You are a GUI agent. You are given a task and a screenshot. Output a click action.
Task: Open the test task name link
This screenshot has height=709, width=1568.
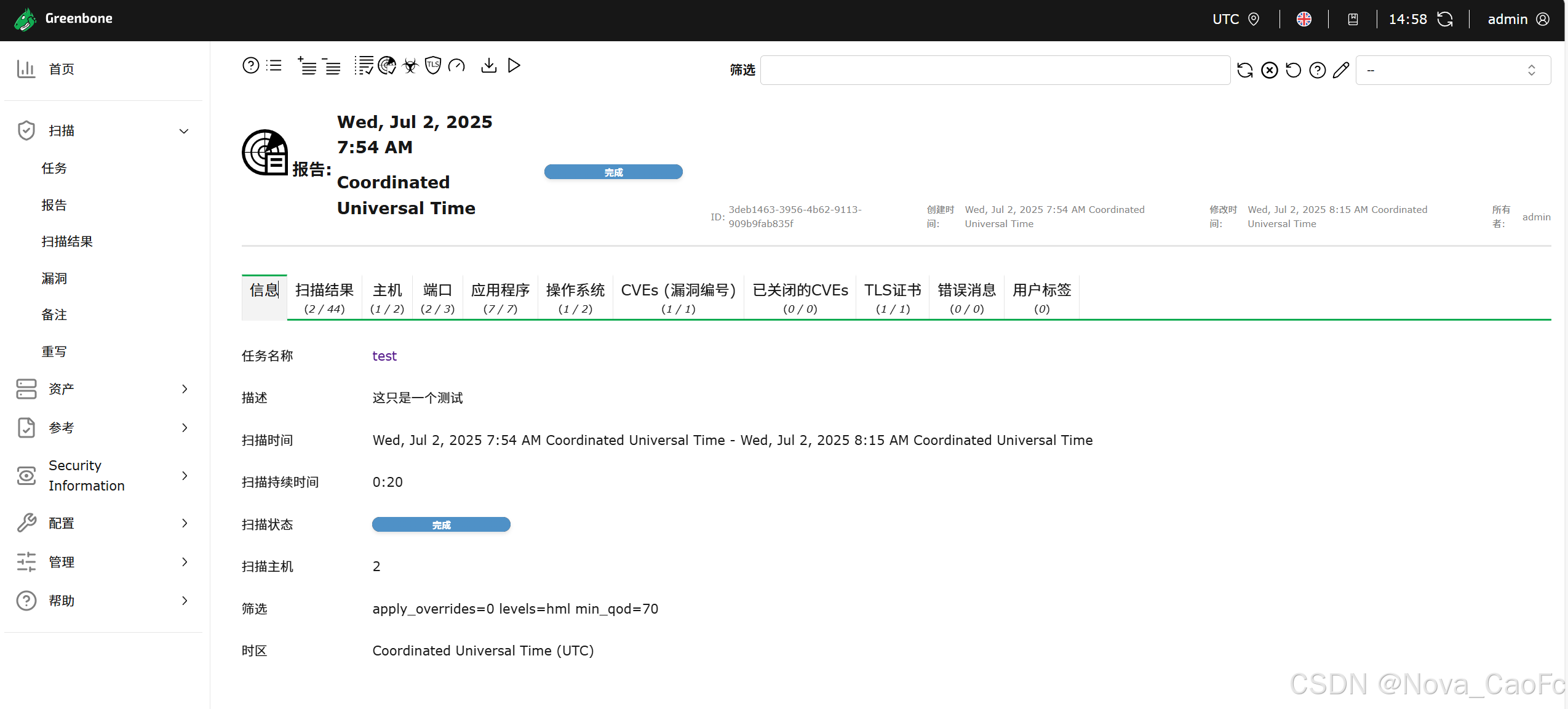(384, 356)
